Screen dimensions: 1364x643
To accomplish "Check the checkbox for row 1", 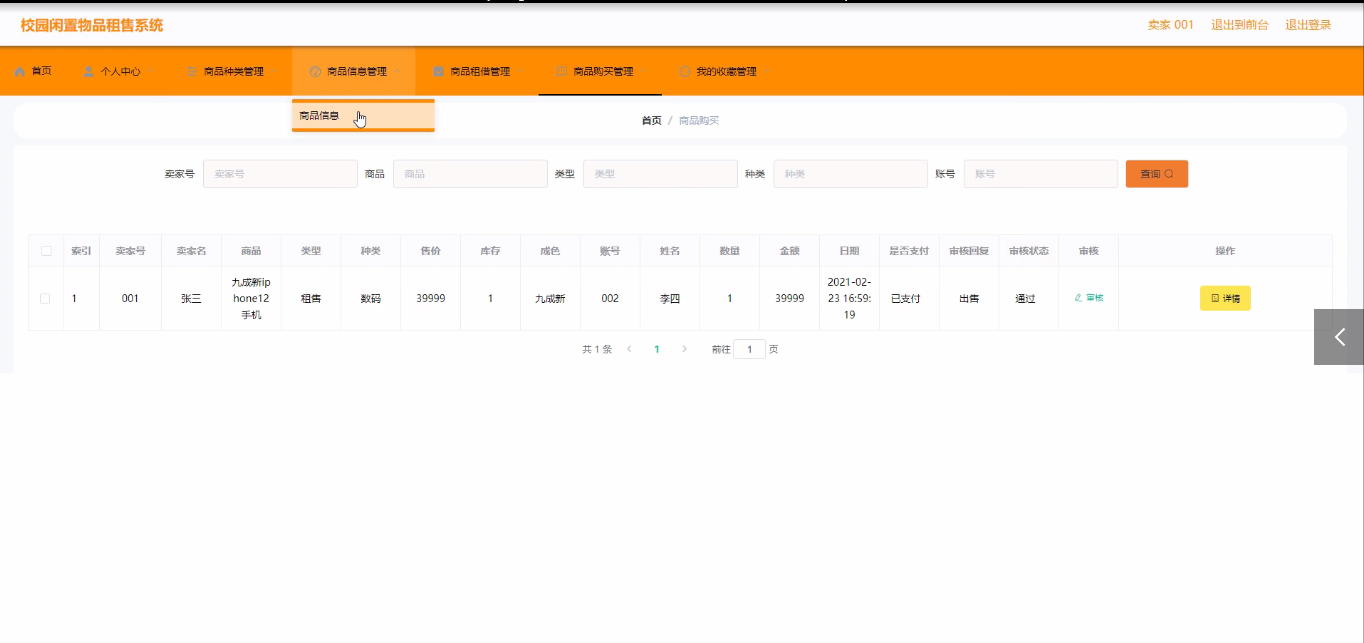I will click(x=45, y=298).
